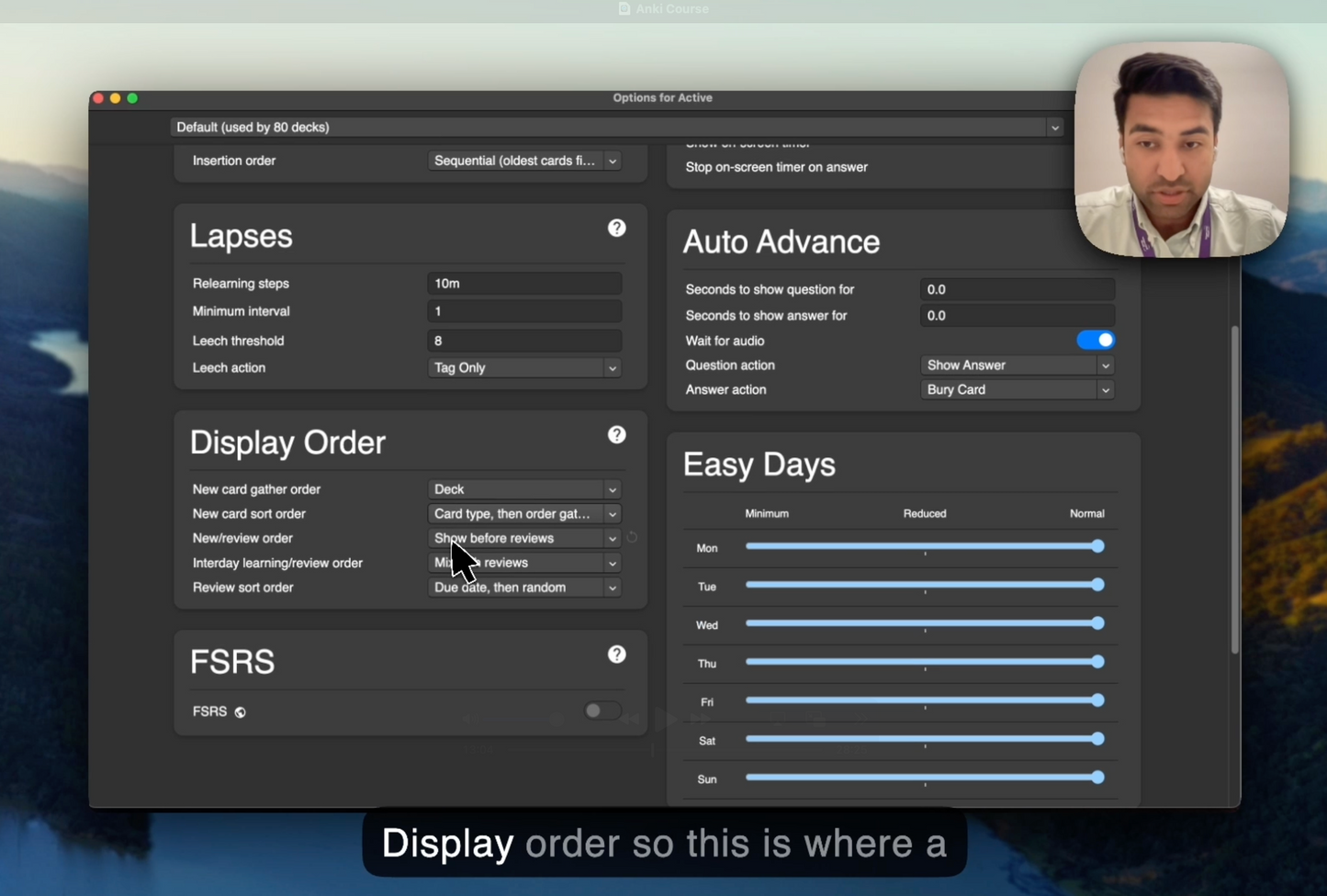
Task: Enable the FSRS toggle switch
Action: coord(602,711)
